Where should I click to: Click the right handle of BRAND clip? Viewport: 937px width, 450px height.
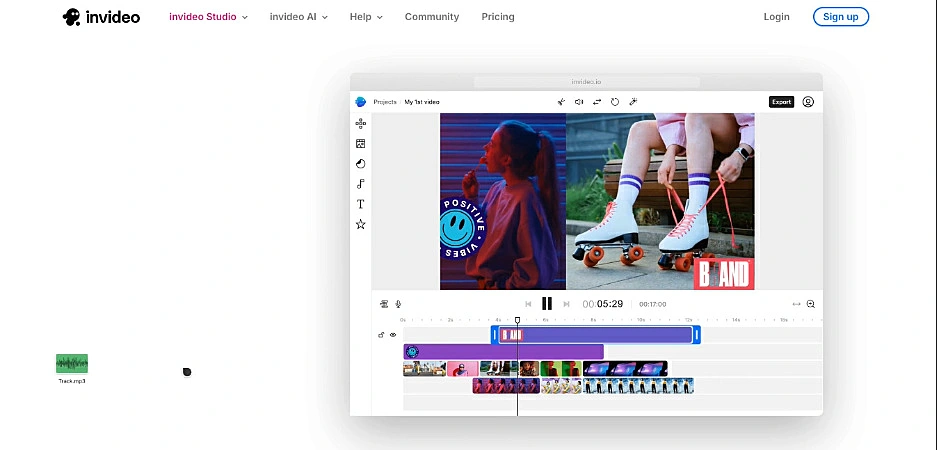tap(696, 335)
